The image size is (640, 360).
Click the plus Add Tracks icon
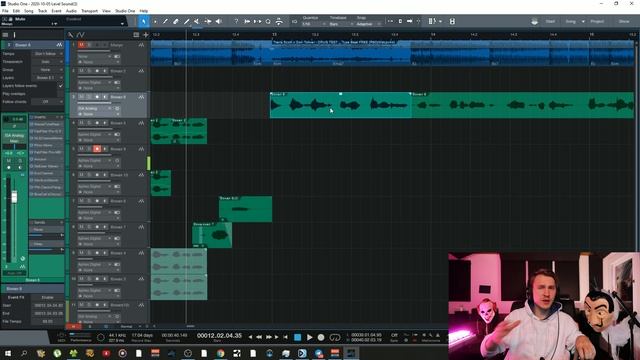[146, 35]
